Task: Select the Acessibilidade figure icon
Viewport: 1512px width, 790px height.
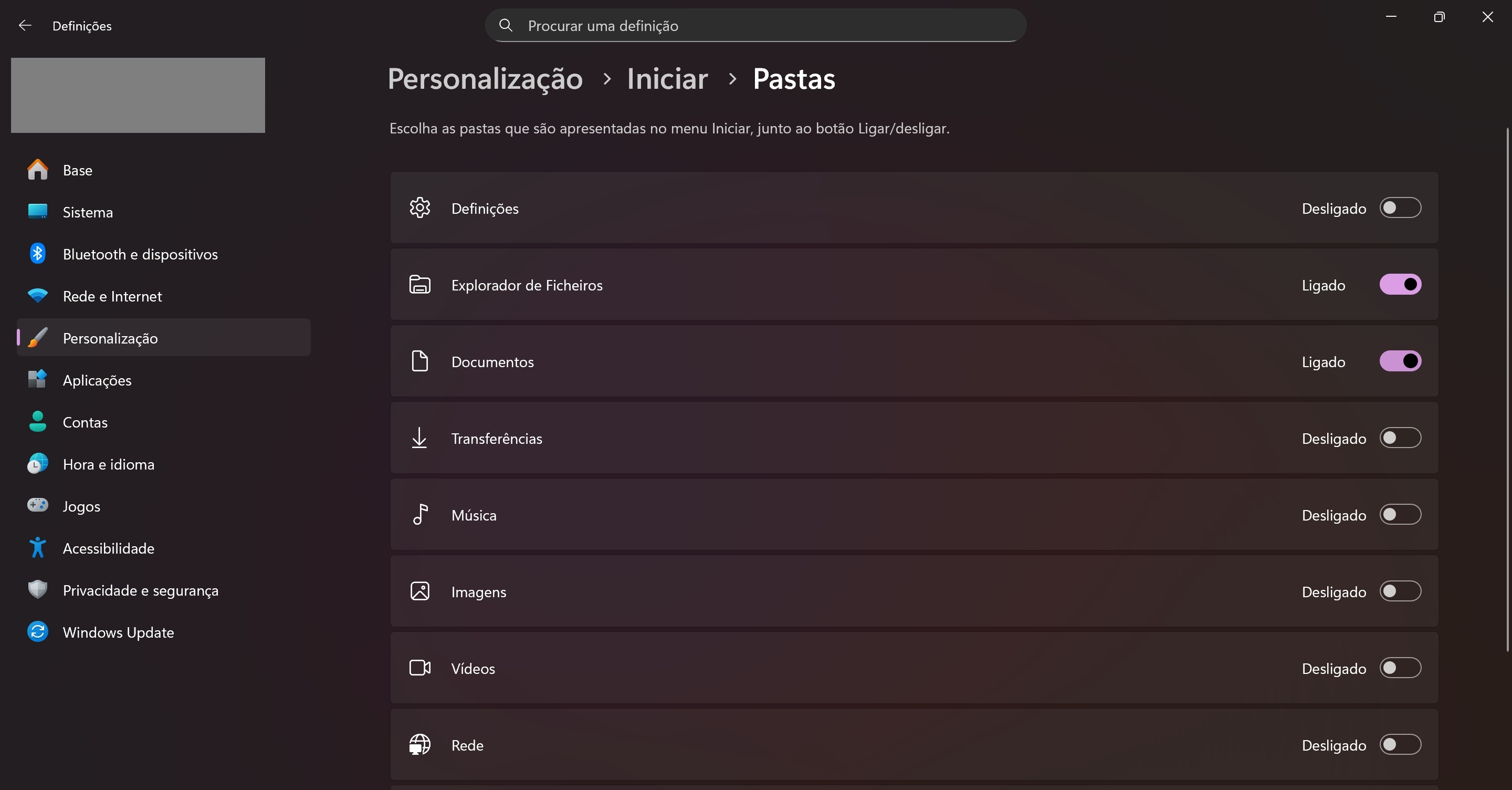Action: pos(38,547)
